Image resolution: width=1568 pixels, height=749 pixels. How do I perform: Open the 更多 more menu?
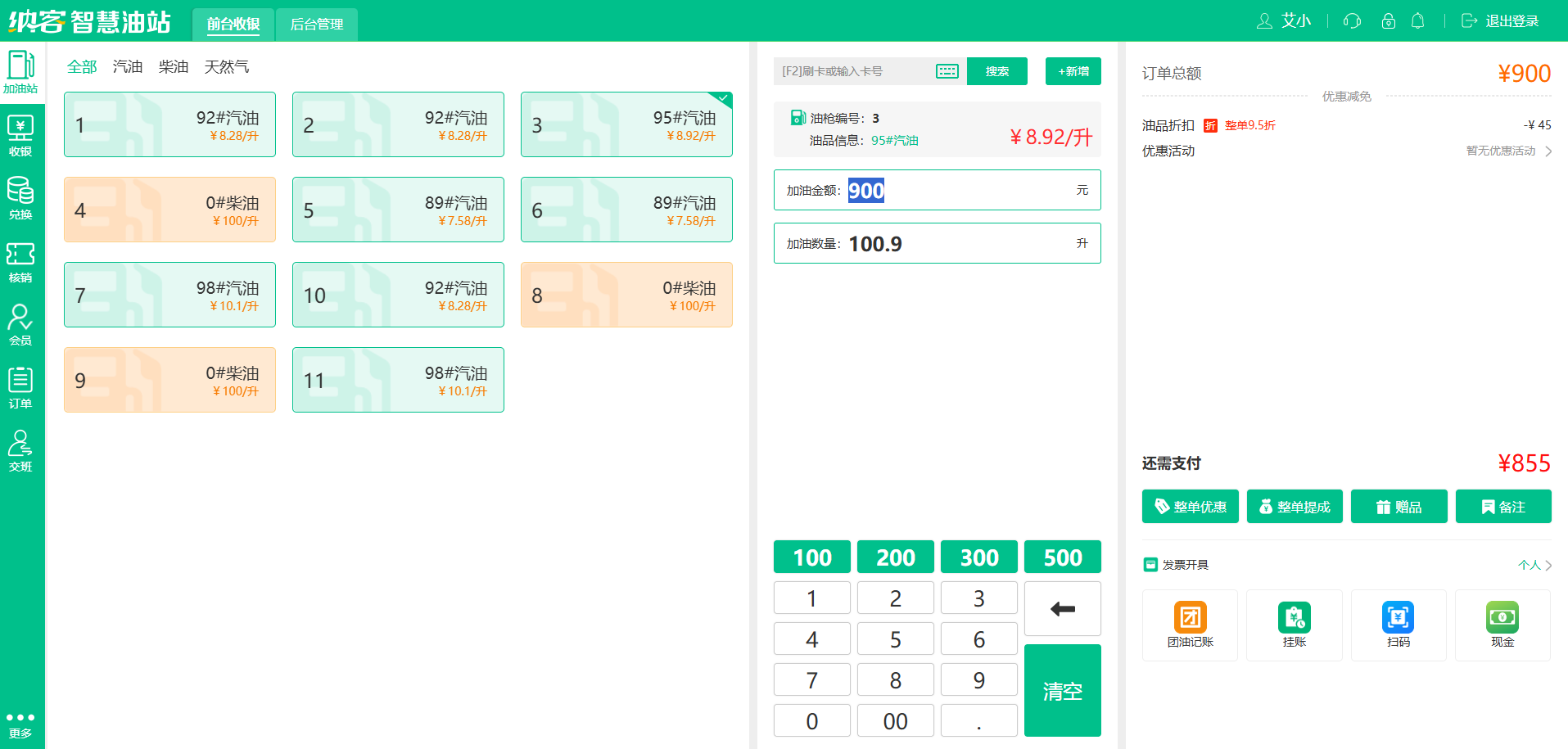(x=20, y=724)
